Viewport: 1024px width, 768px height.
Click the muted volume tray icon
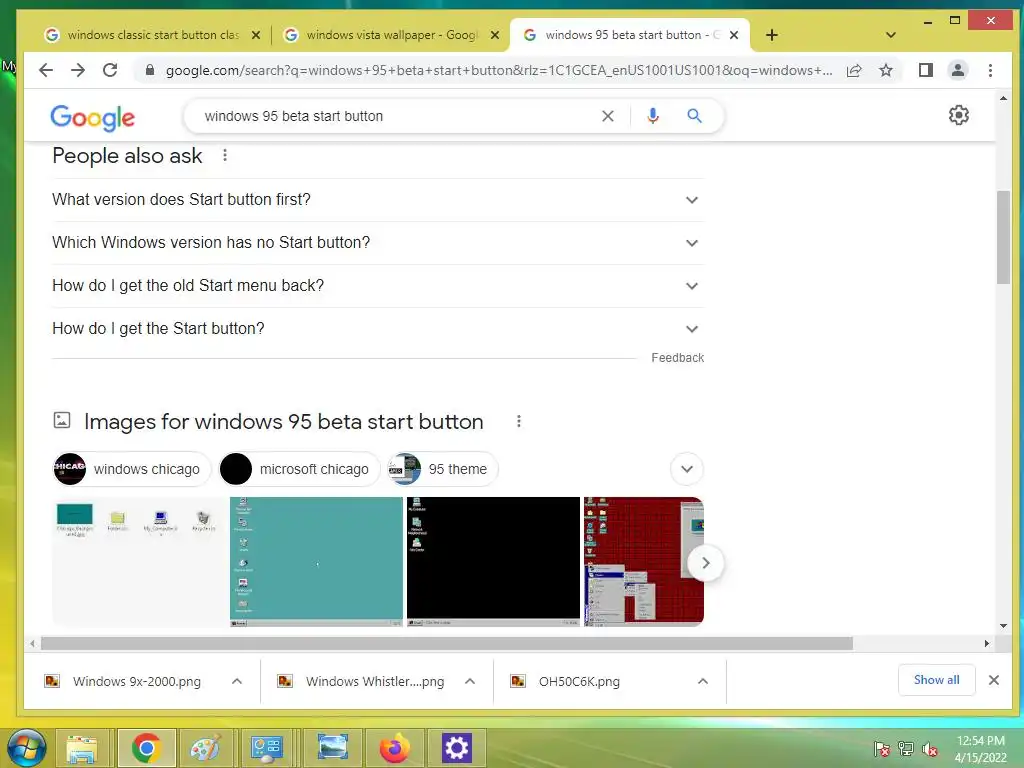(x=930, y=749)
